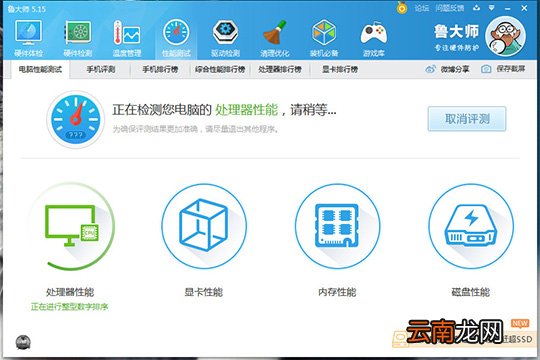Switch to the 手机评测 tab
This screenshot has width=540, height=360.
point(101,69)
